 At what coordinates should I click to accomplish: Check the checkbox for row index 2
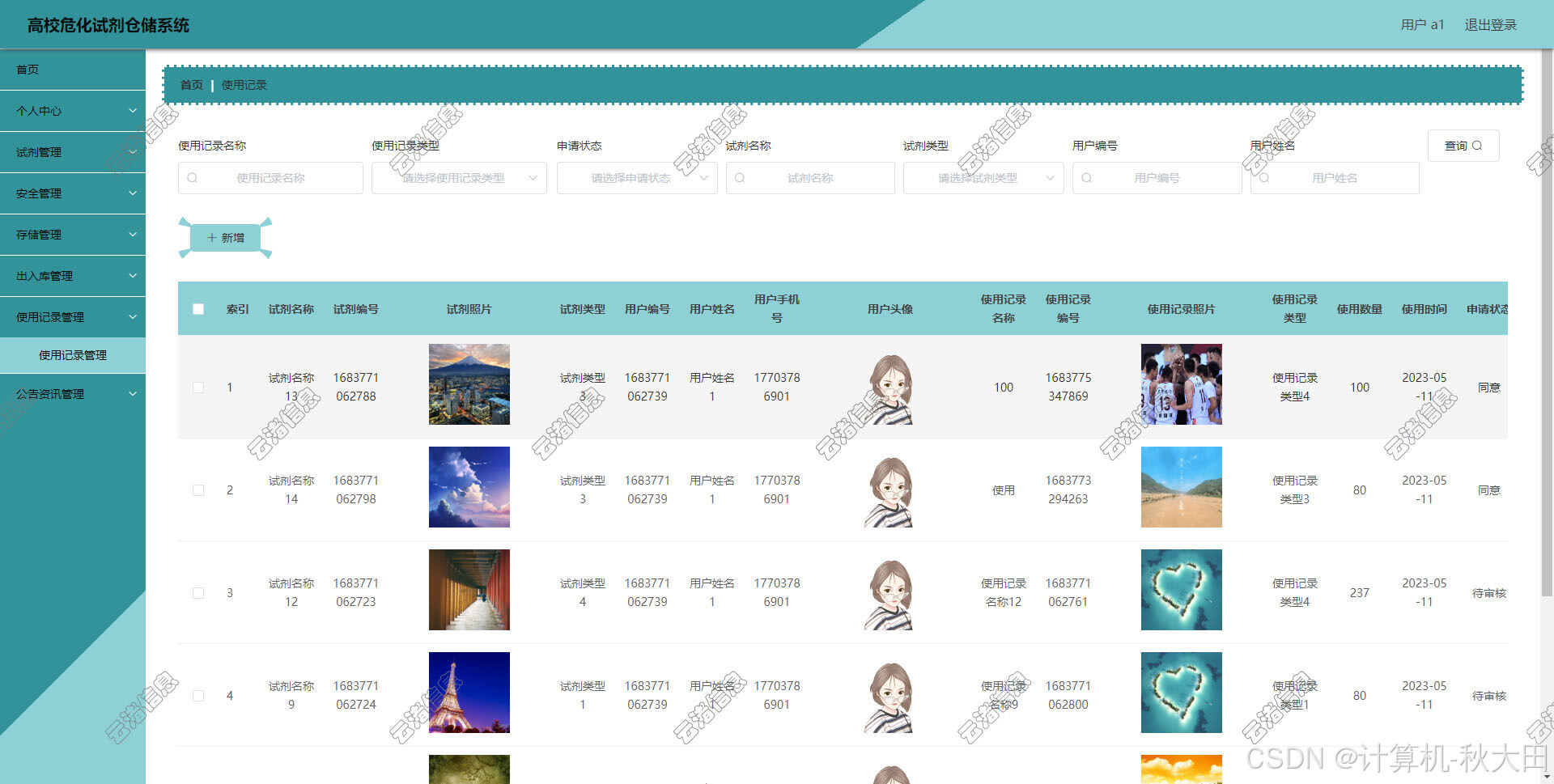click(198, 490)
